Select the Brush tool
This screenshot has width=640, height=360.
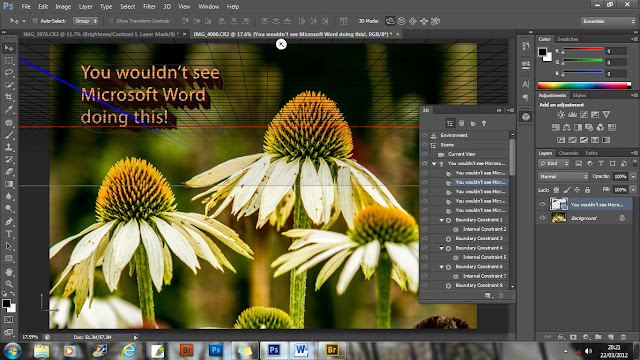9,135
